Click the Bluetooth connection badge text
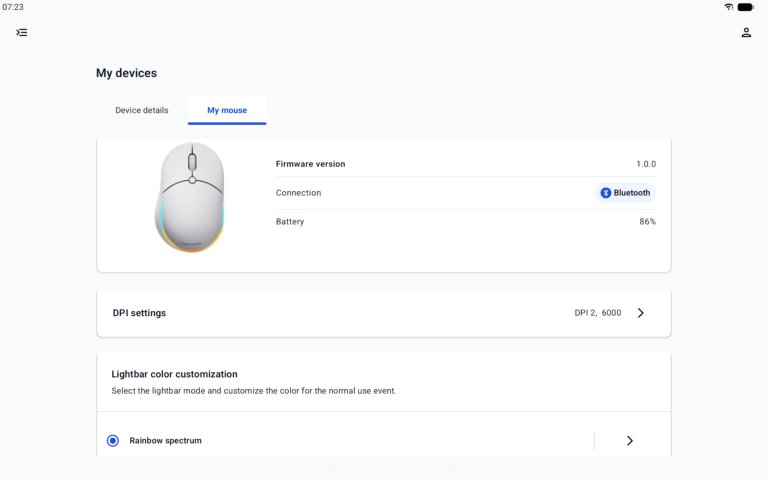 (x=632, y=193)
